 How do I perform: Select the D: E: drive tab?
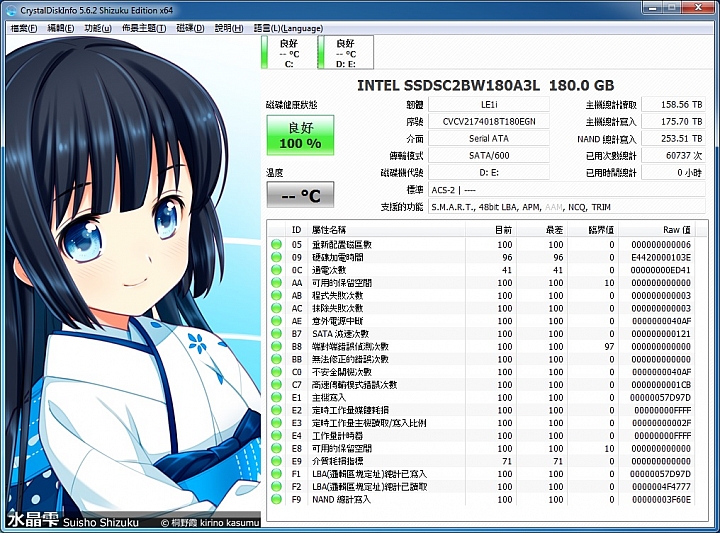[x=345, y=53]
